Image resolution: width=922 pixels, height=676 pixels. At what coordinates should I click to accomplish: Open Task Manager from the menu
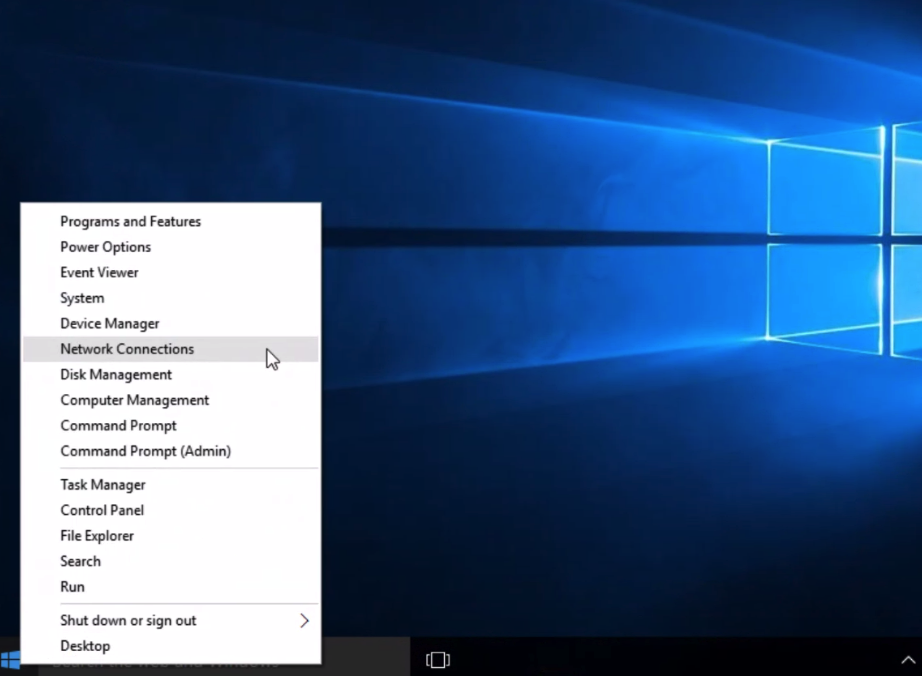pos(171,485)
